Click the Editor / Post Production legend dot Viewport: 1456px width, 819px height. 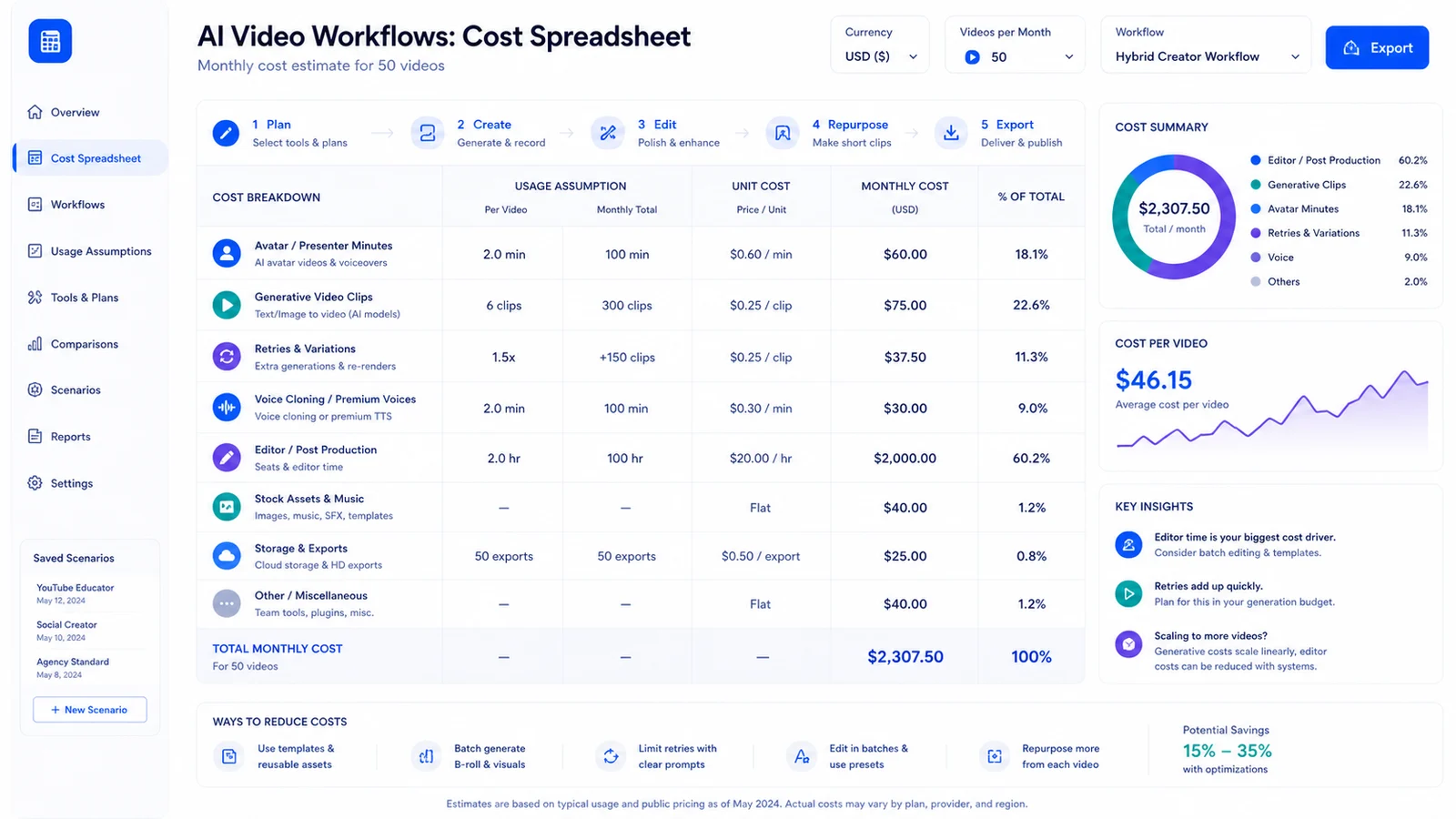[1256, 160]
